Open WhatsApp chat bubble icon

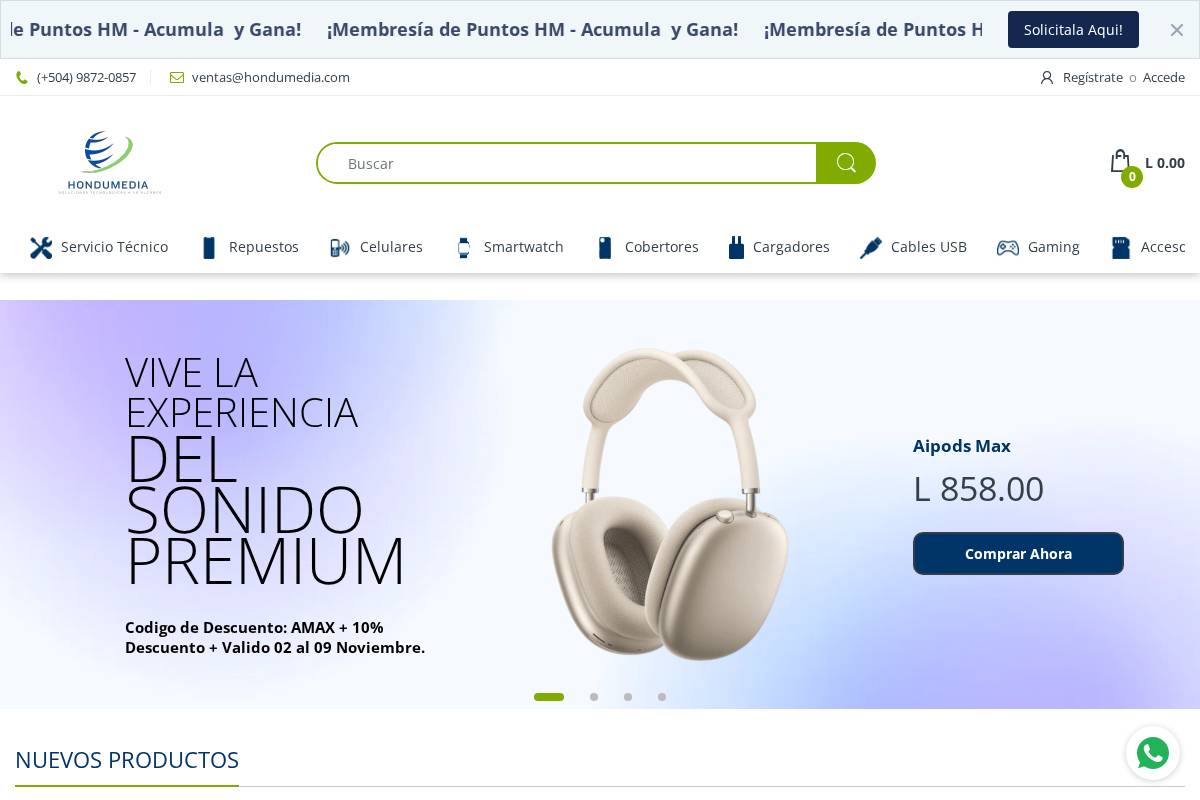1153,753
